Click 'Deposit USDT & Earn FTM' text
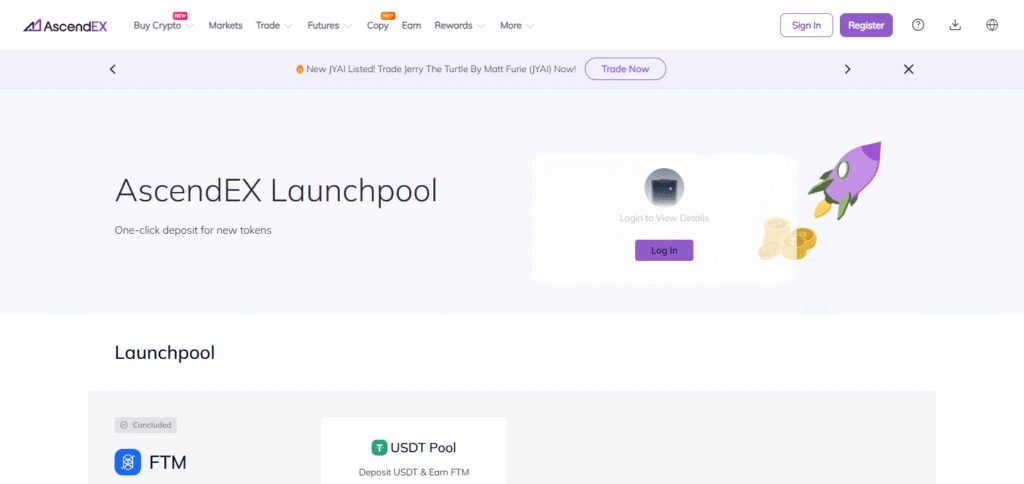 pyautogui.click(x=414, y=472)
